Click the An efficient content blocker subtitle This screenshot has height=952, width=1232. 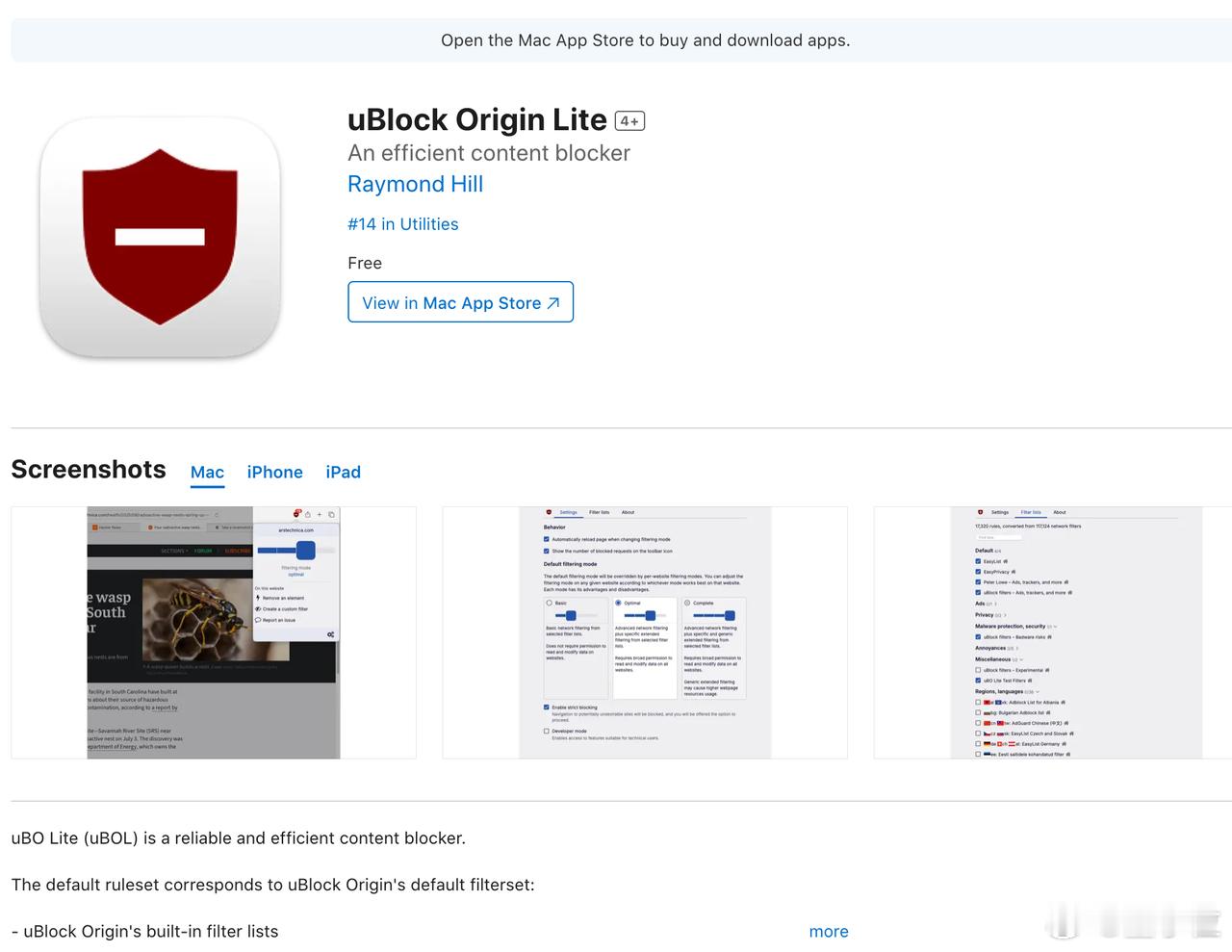point(489,153)
